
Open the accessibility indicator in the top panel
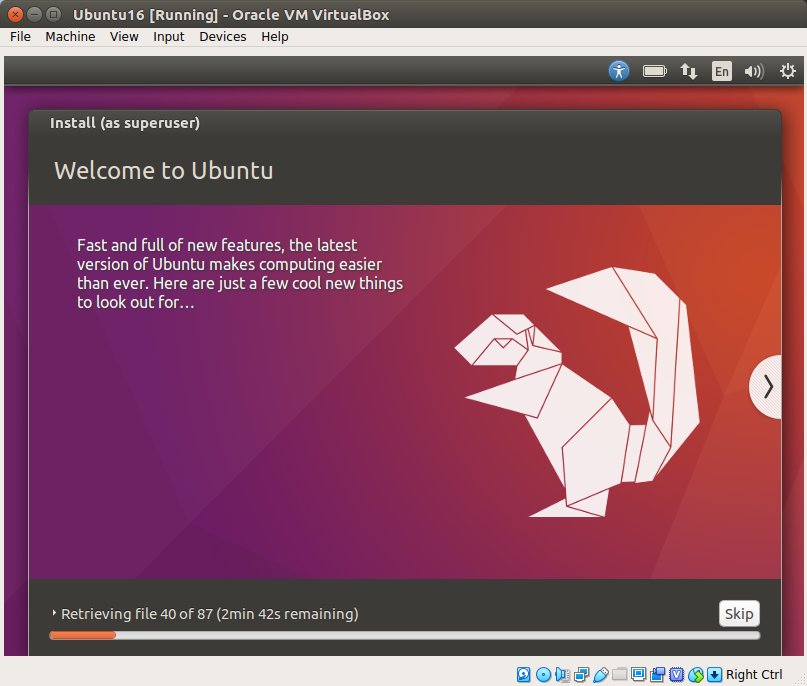click(x=619, y=71)
